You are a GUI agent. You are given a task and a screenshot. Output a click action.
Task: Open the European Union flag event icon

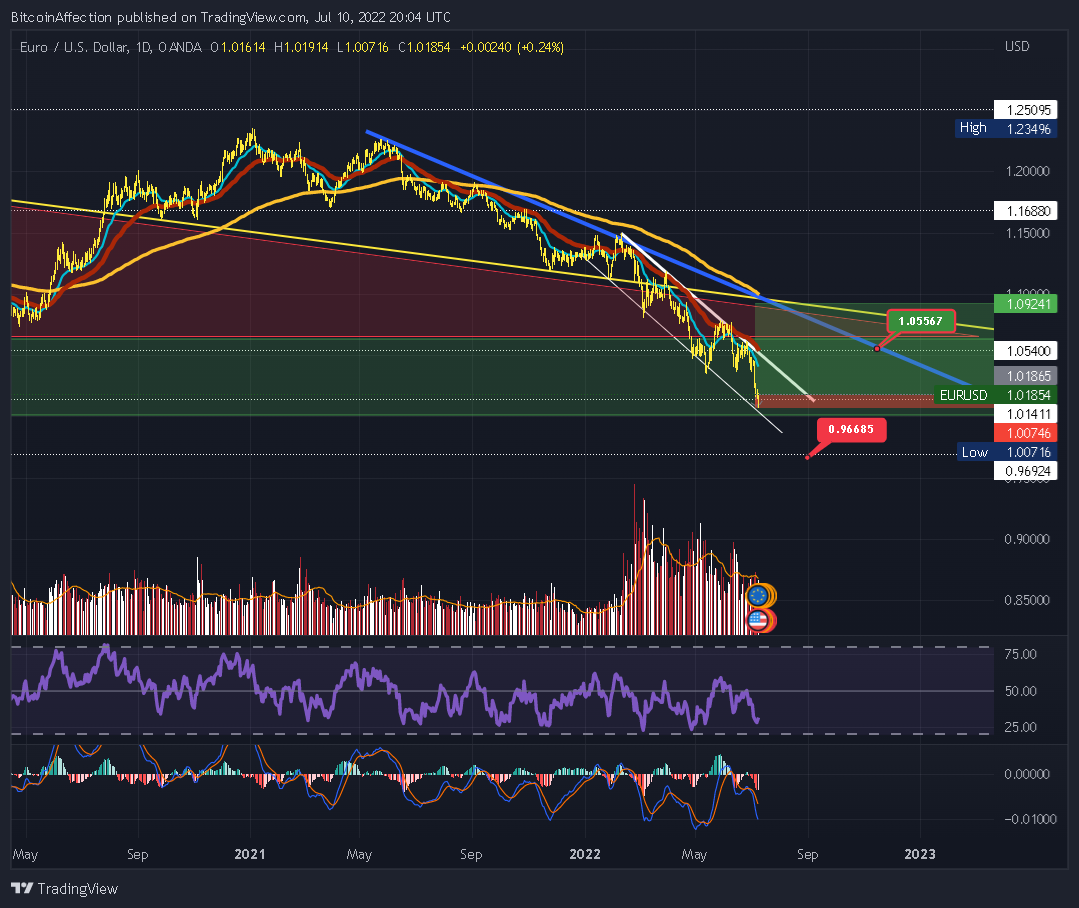[758, 596]
